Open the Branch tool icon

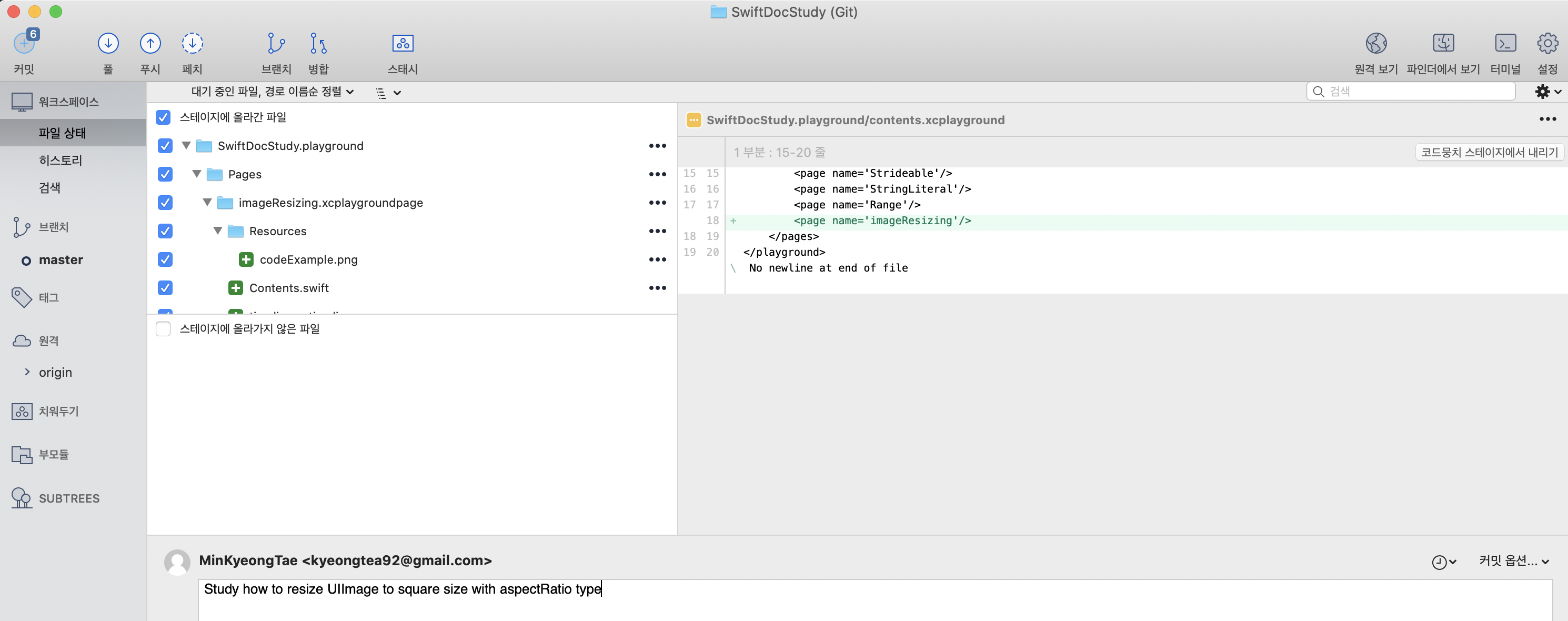[x=276, y=43]
